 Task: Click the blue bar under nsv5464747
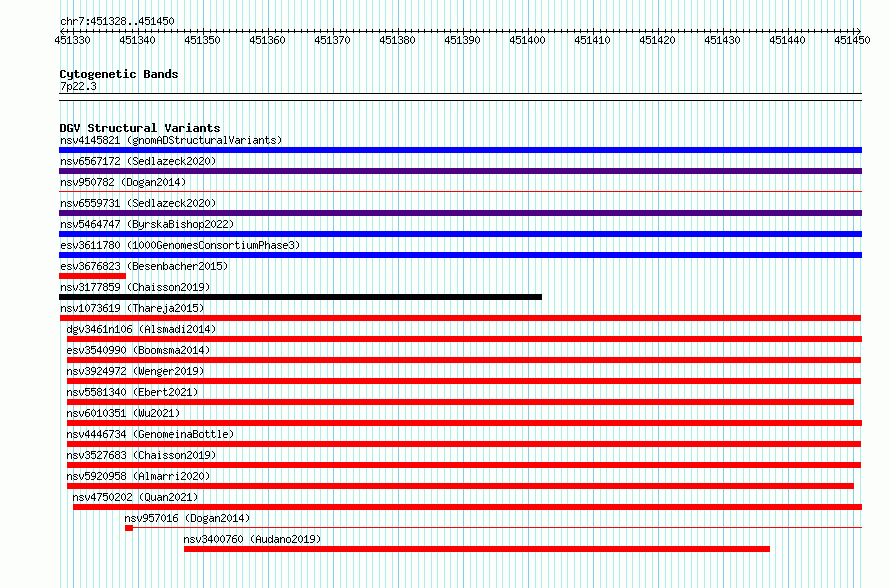click(x=460, y=234)
